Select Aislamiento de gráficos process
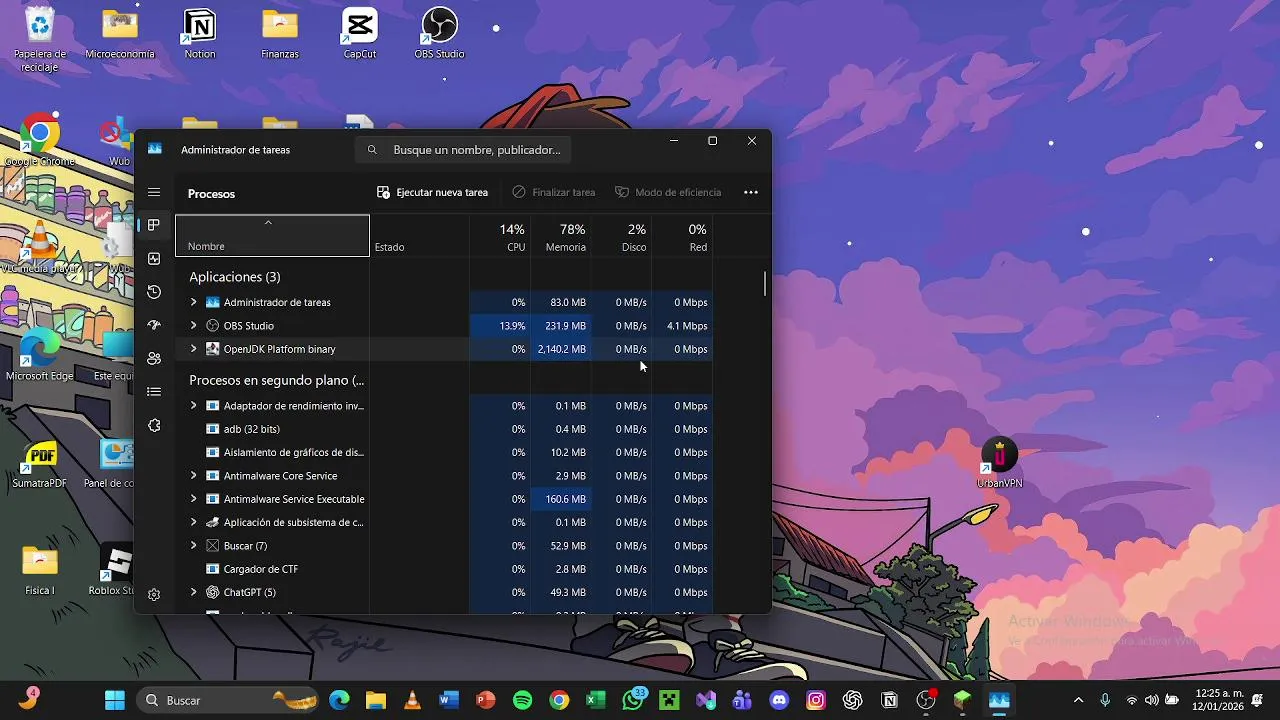This screenshot has height=720, width=1280. pyautogui.click(x=293, y=452)
